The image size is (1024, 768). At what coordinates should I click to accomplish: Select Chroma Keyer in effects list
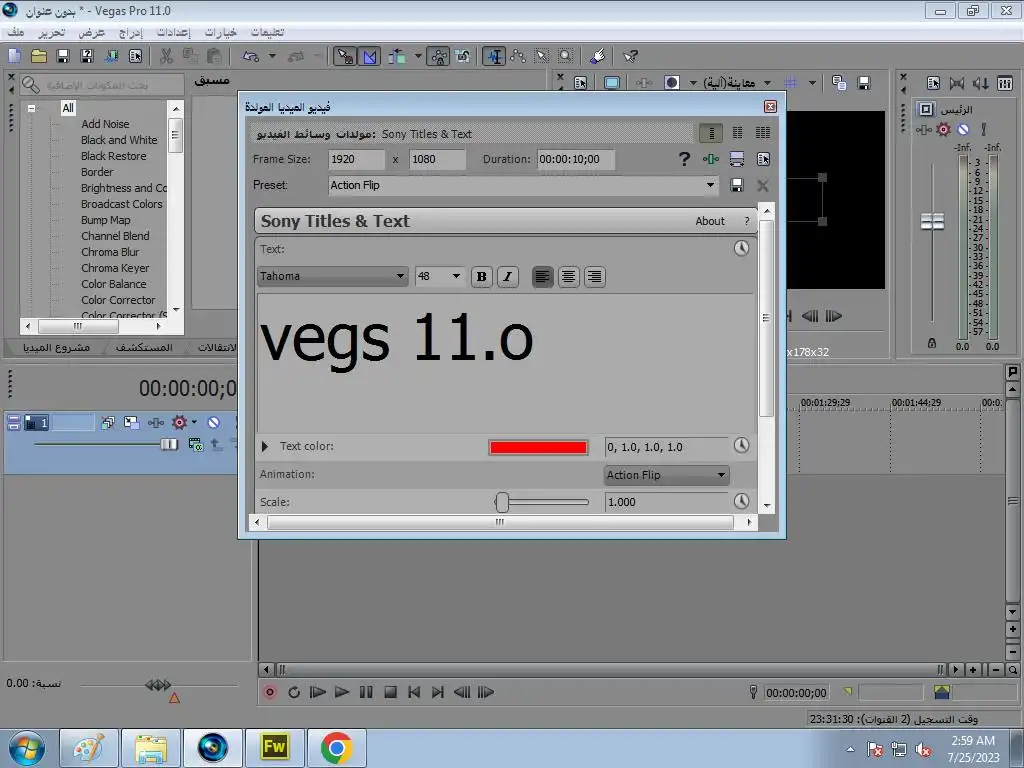point(115,268)
